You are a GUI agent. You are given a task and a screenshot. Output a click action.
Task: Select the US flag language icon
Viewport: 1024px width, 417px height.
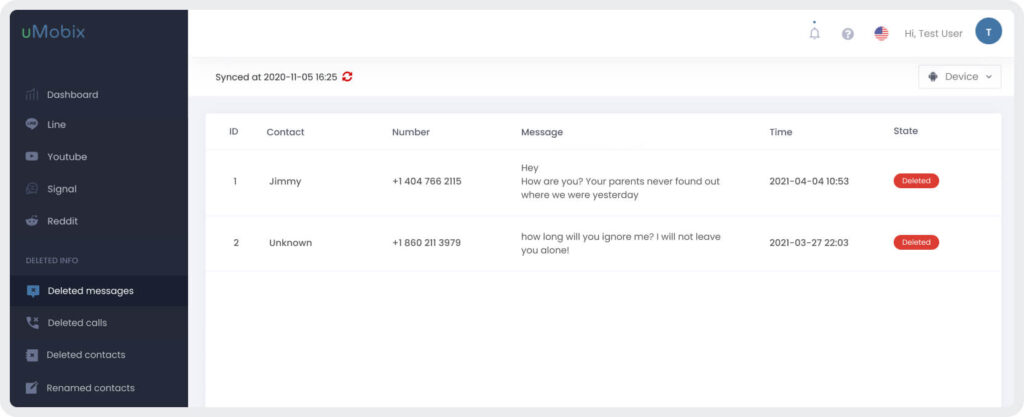pyautogui.click(x=881, y=33)
